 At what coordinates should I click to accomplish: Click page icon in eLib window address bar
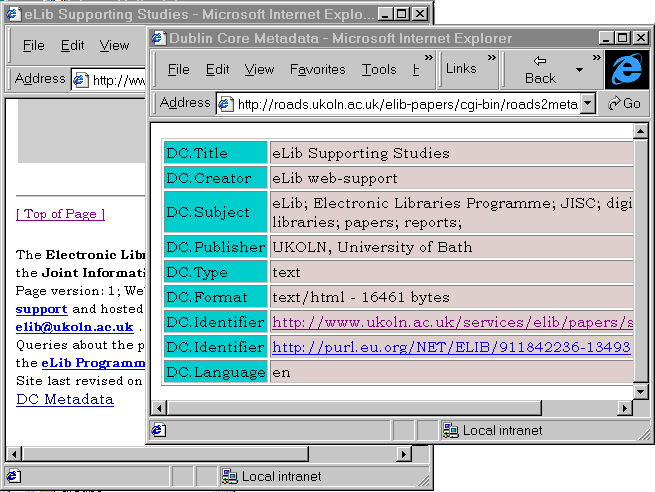[80, 80]
